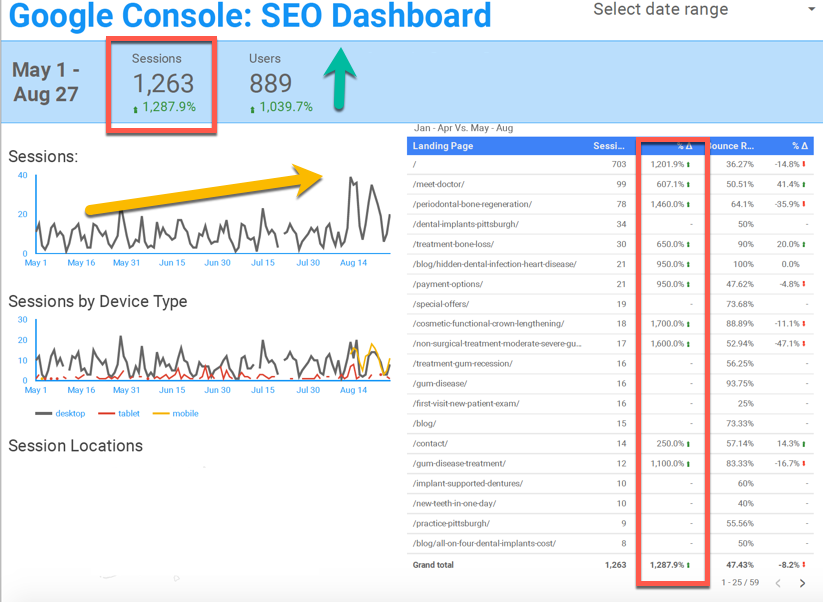Click the Google Console: SEO Dashboard title
The image size is (823, 602).
click(x=250, y=15)
